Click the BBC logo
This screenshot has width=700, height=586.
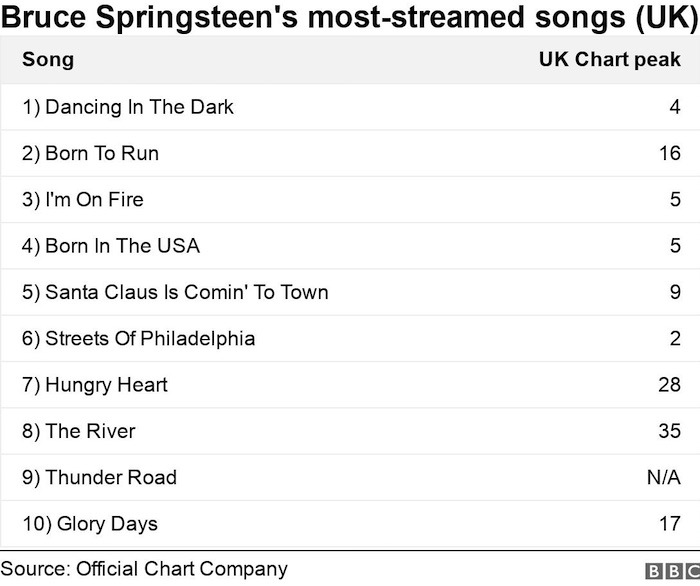pyautogui.click(x=673, y=571)
